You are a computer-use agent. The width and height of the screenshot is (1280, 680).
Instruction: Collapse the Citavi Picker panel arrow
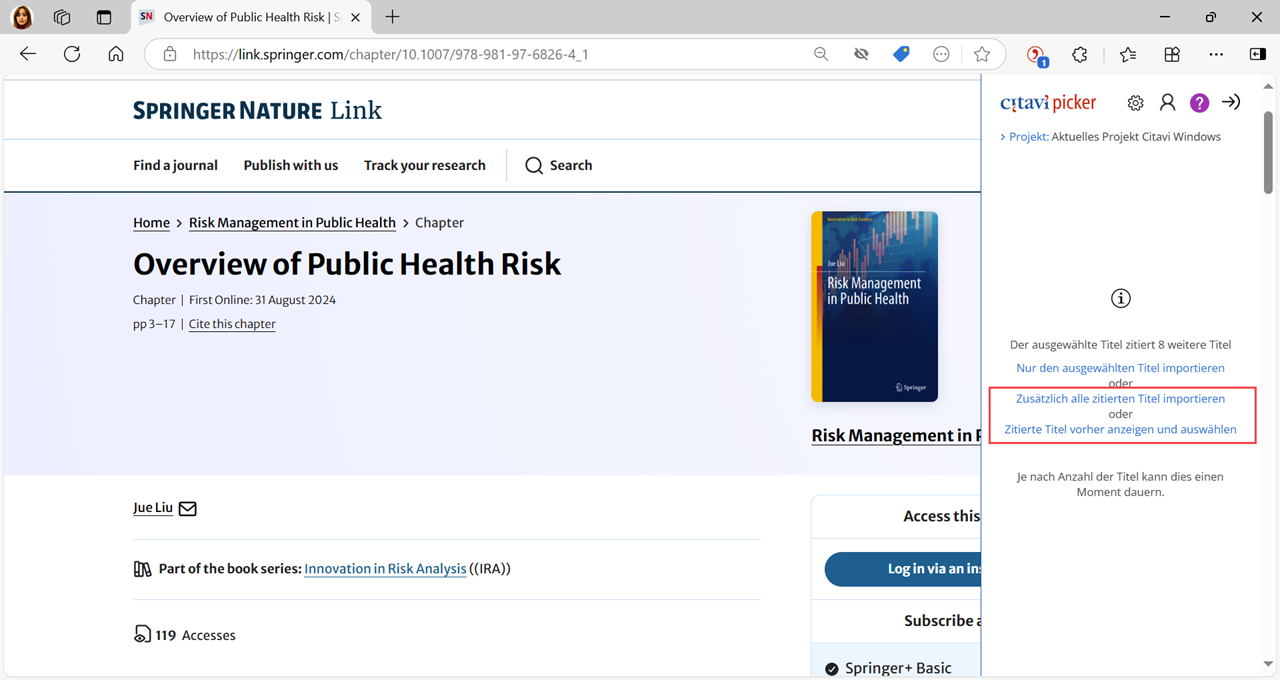1231,103
